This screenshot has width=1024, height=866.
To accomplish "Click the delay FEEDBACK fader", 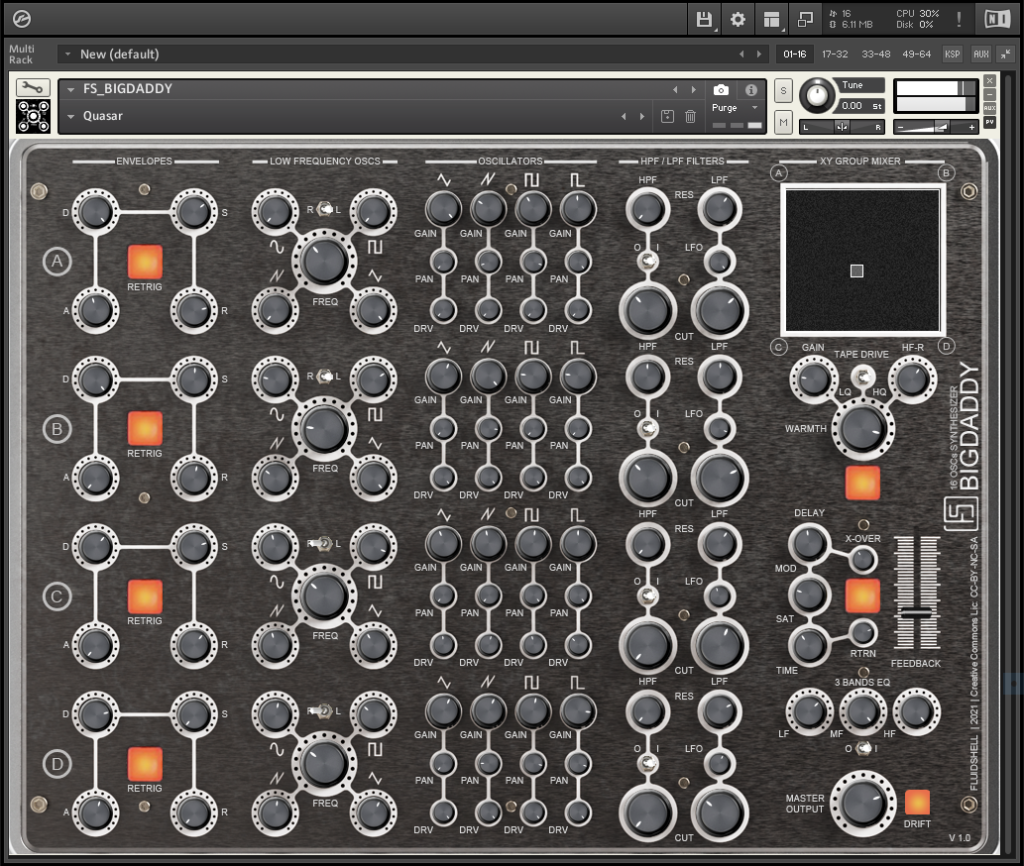I will tap(917, 613).
